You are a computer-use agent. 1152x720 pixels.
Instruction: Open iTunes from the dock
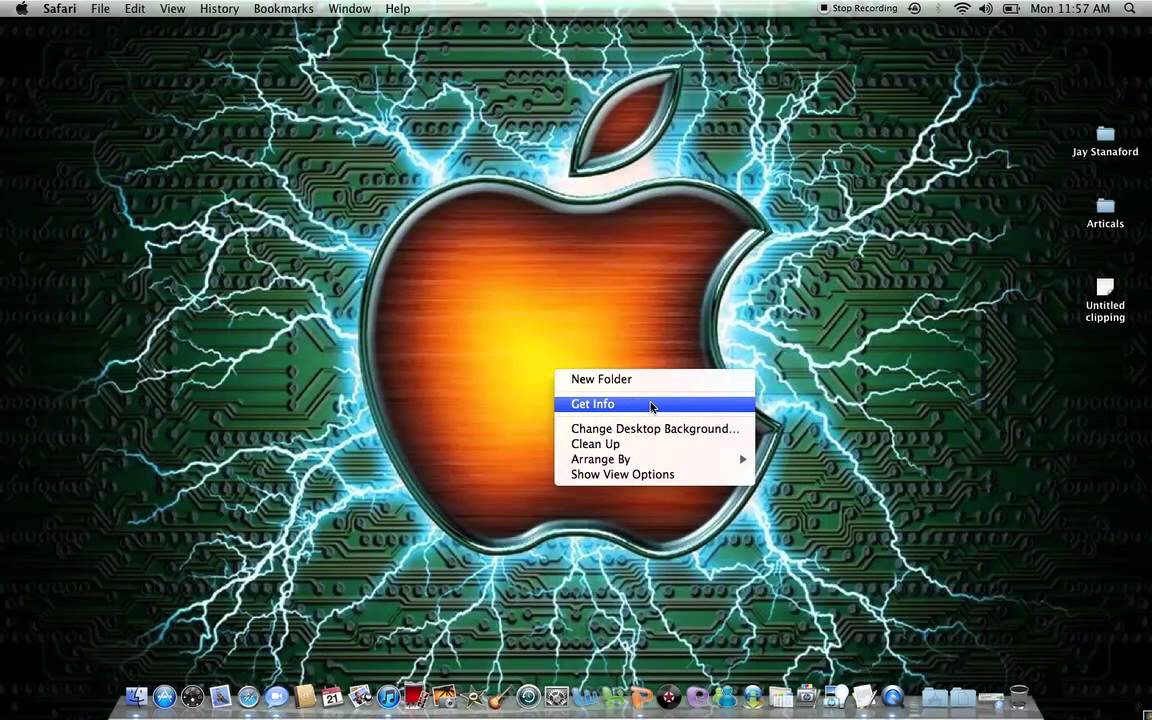389,697
